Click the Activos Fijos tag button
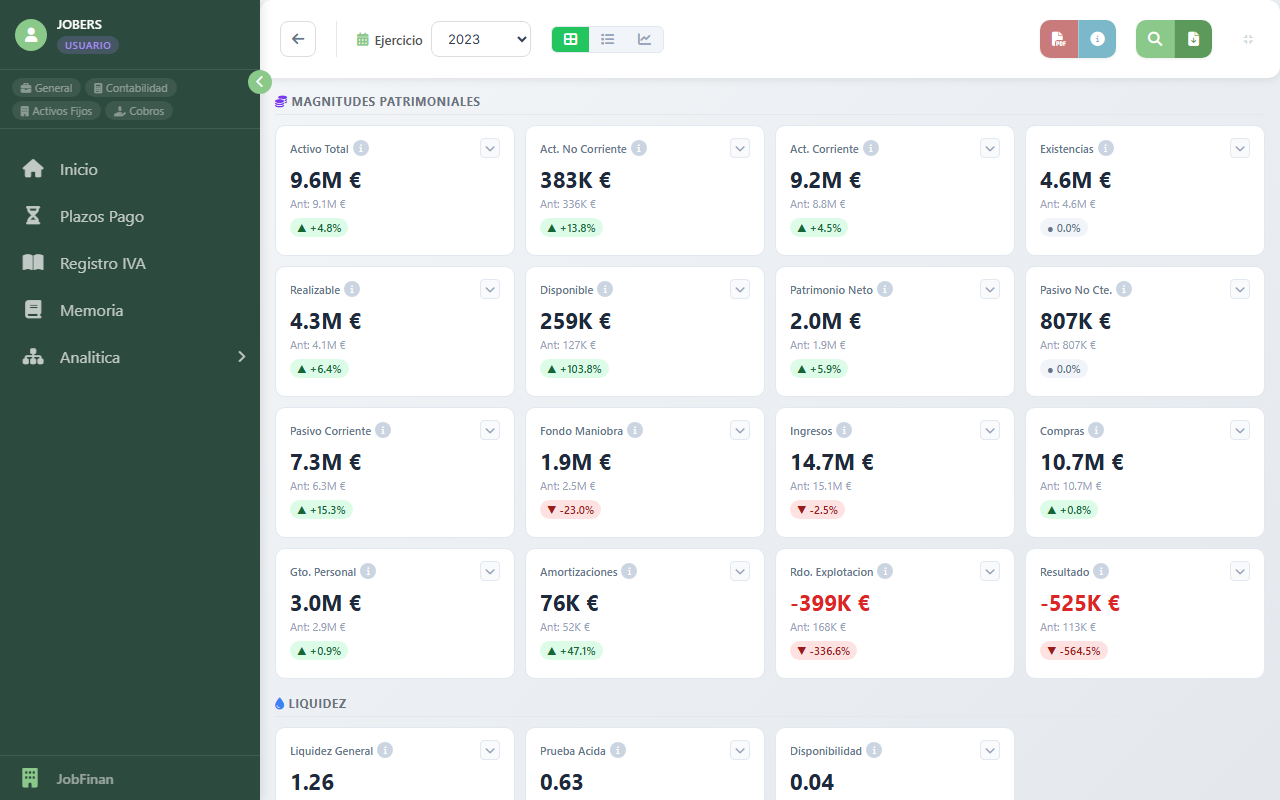 [56, 111]
